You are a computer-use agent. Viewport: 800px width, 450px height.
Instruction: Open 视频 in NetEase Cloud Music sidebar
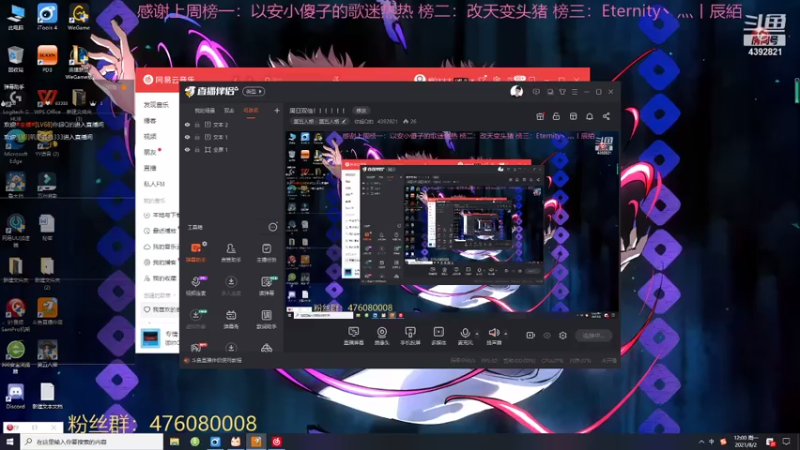[150, 136]
